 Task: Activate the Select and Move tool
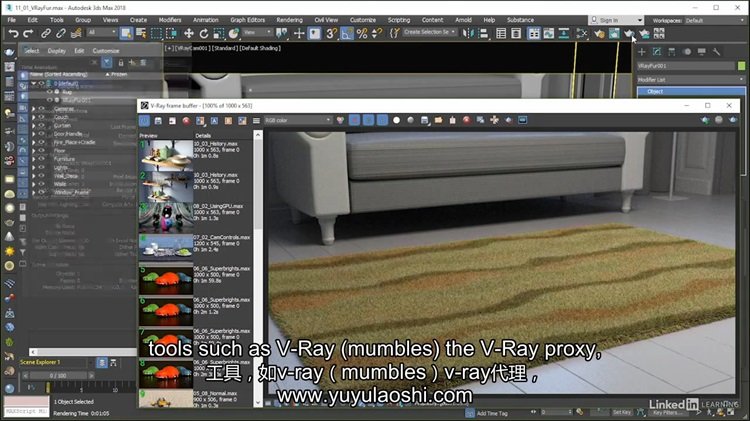[189, 33]
